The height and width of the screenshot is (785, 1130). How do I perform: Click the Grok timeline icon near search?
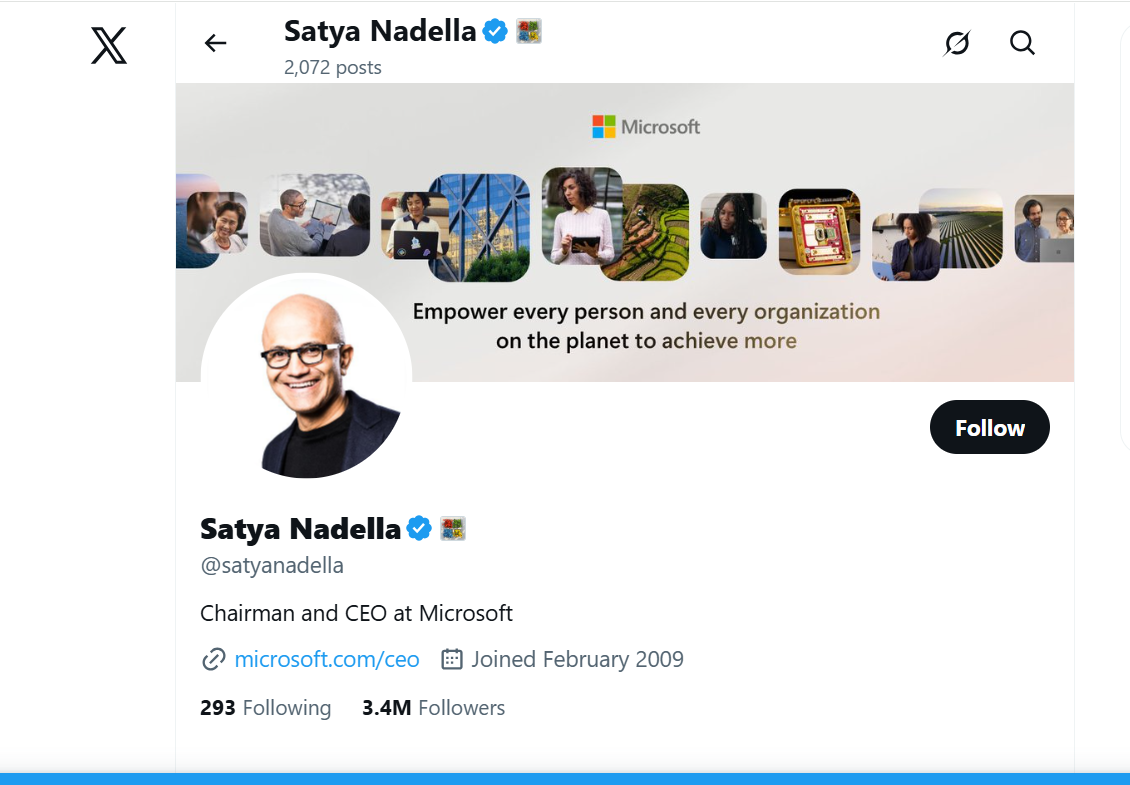click(957, 43)
